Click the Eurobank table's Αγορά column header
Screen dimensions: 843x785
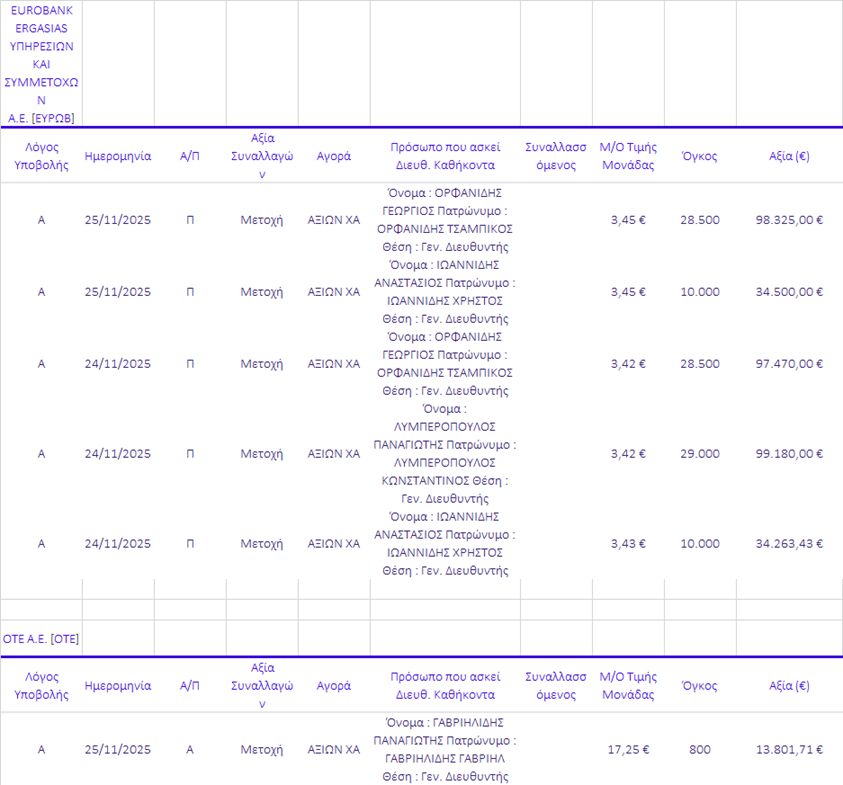[x=334, y=156]
